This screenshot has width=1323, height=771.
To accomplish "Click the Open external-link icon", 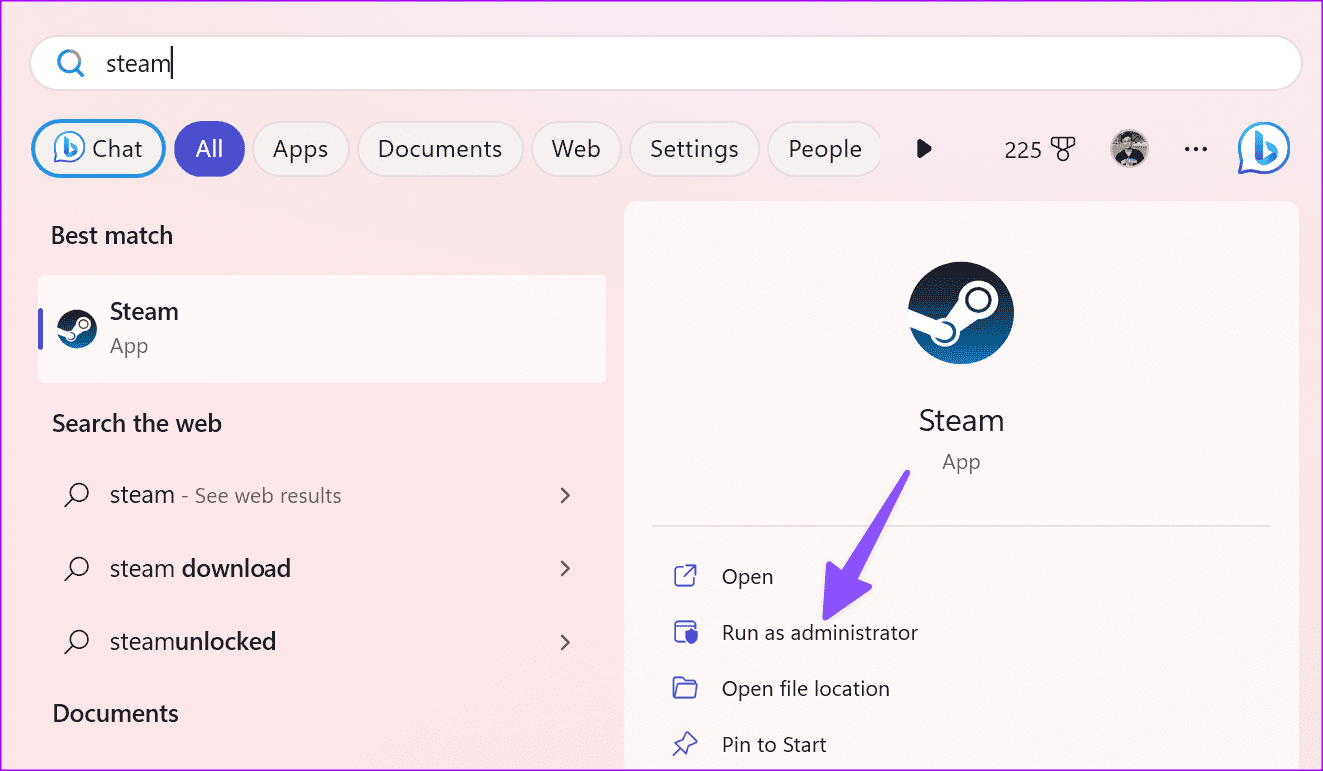I will [685, 577].
